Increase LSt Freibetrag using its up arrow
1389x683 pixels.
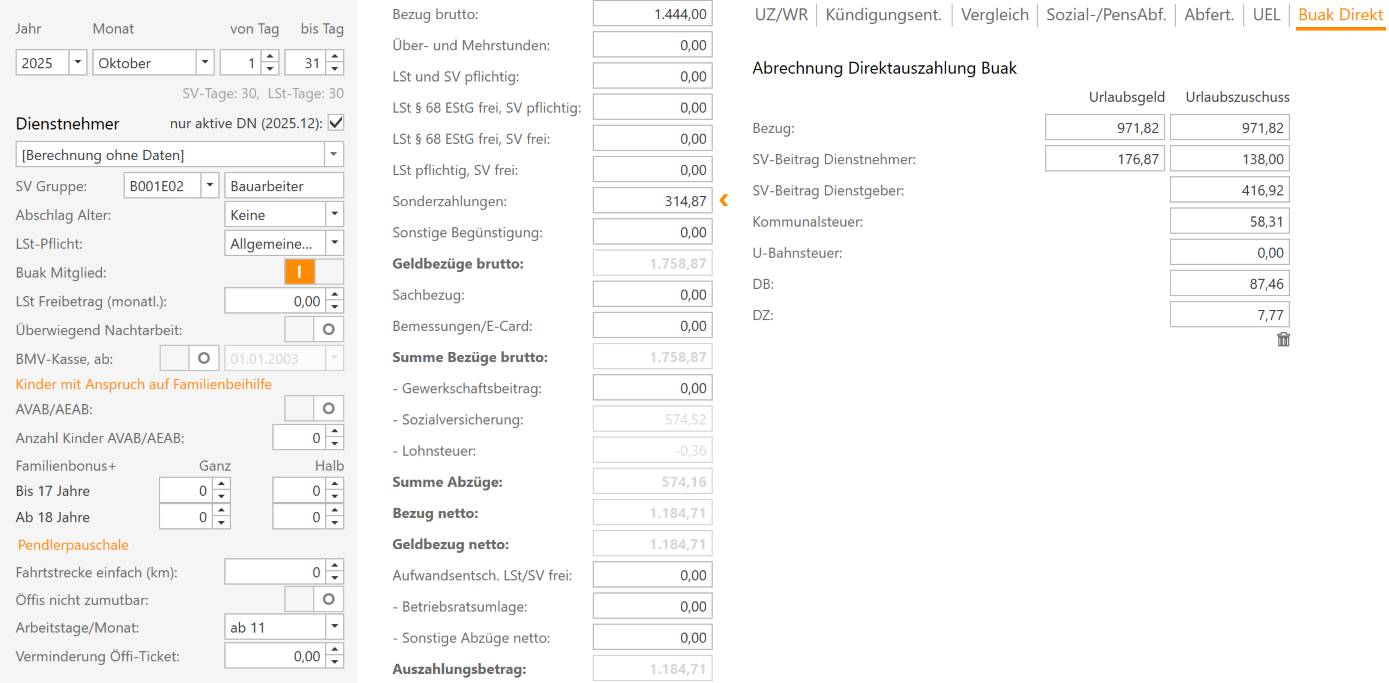[x=336, y=295]
